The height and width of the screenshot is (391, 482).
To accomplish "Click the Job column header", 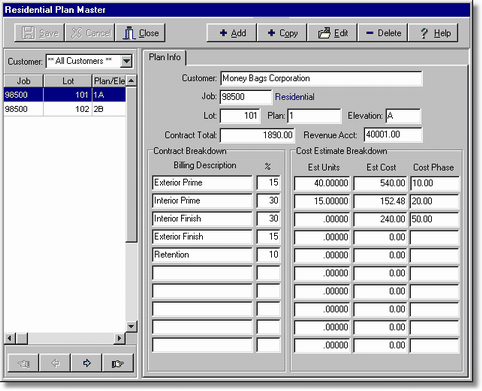I will tap(23, 81).
